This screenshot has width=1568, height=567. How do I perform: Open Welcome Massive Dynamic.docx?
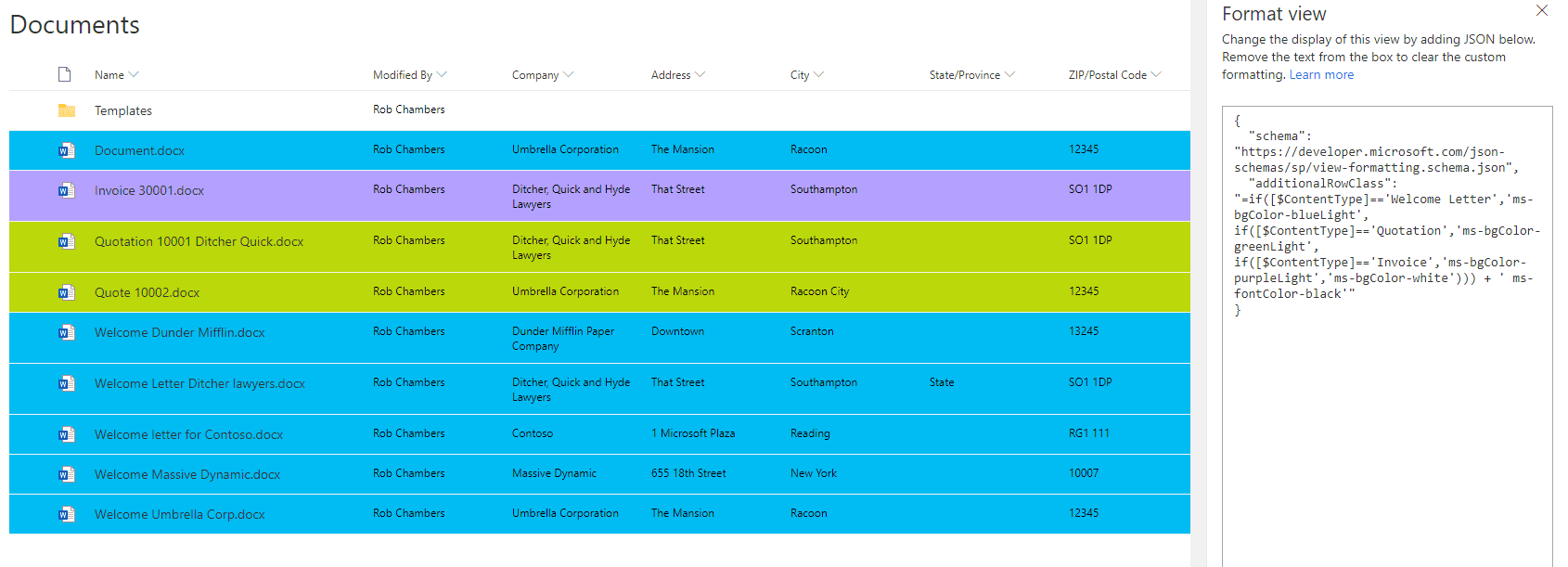pyautogui.click(x=187, y=474)
